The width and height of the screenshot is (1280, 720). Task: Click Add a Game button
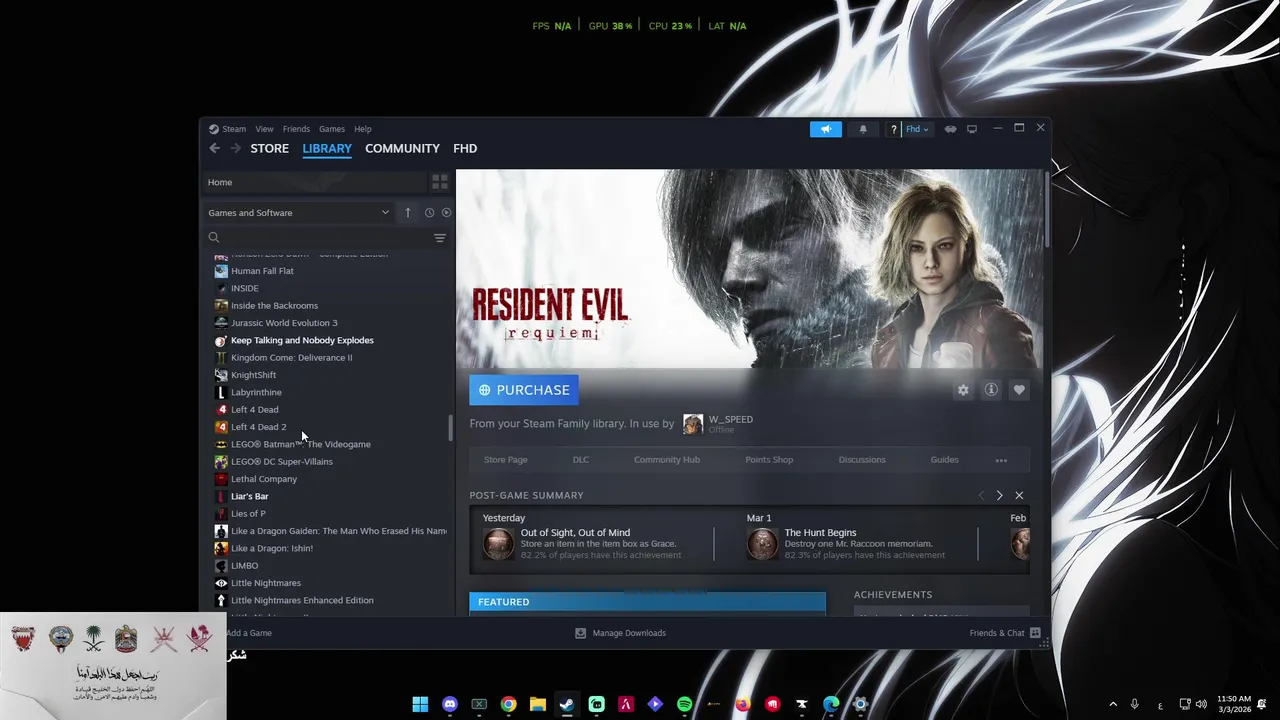coord(248,633)
